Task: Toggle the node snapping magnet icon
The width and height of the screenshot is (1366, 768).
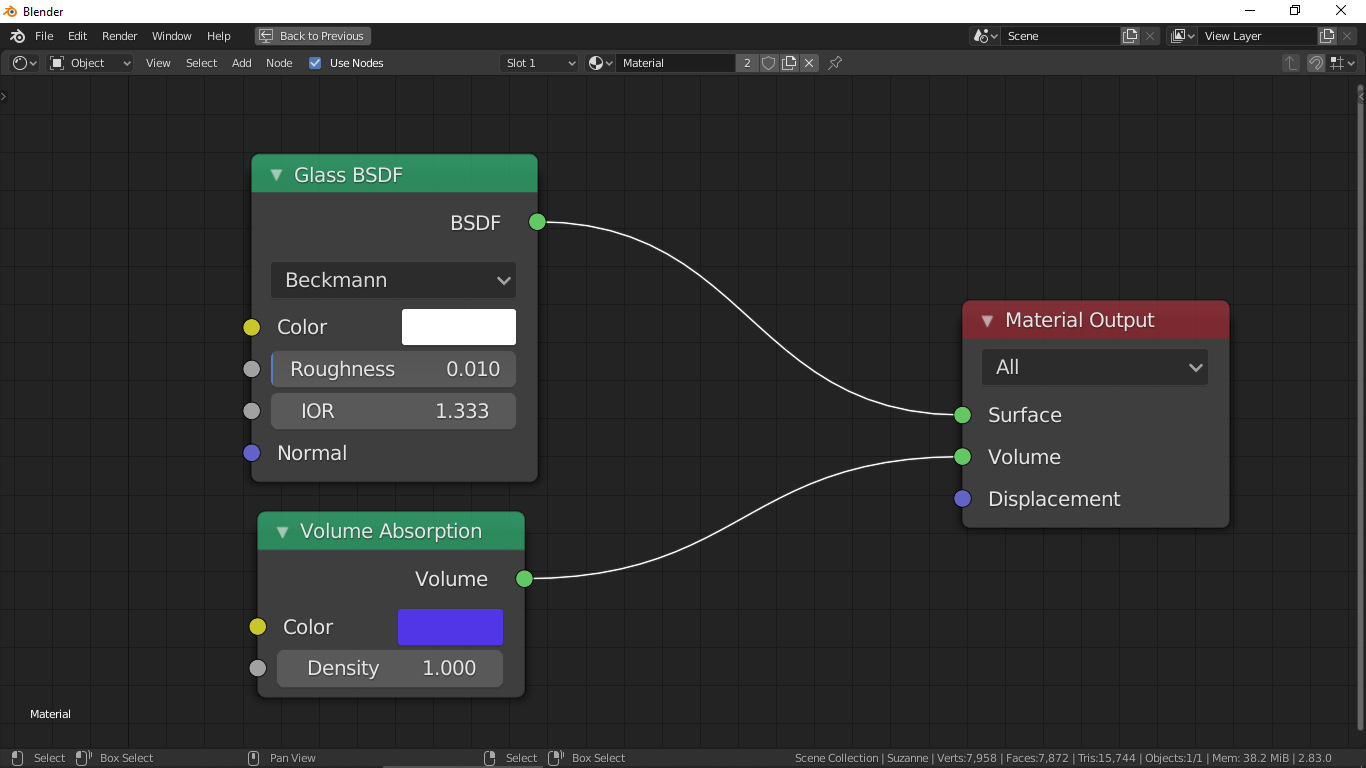Action: [x=1316, y=63]
